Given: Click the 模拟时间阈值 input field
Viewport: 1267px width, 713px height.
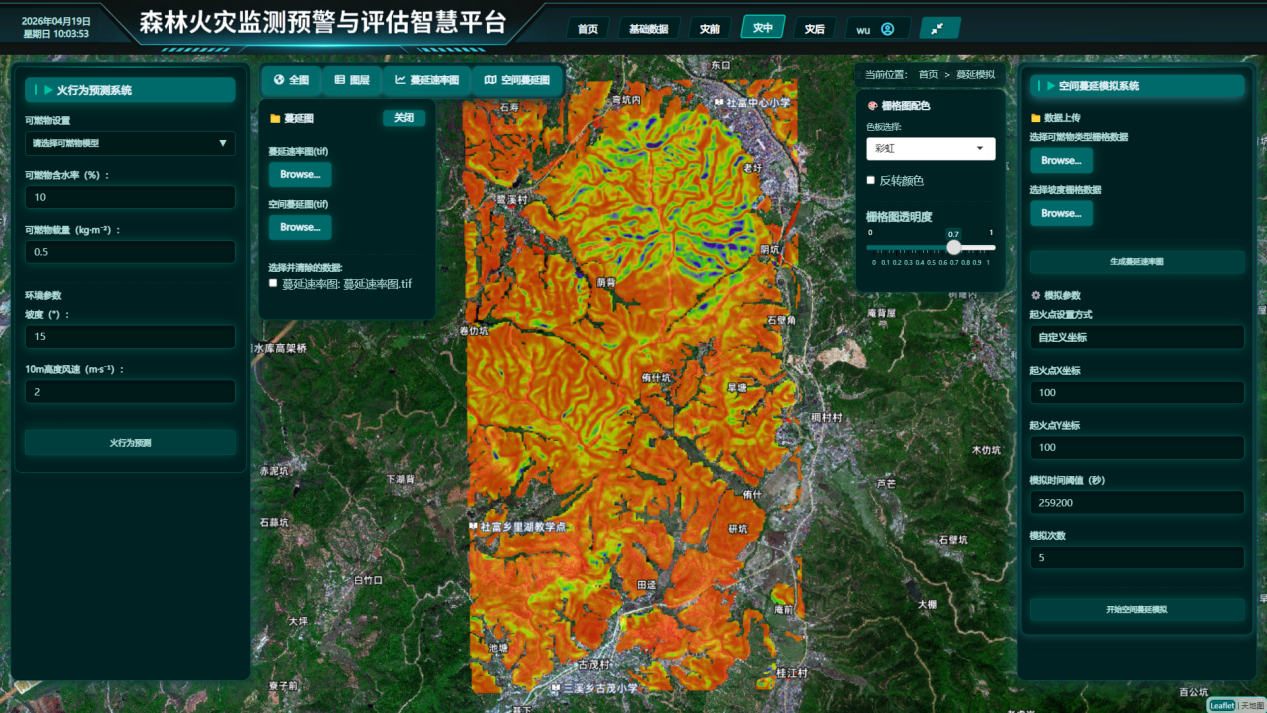Looking at the screenshot, I should pos(1137,503).
